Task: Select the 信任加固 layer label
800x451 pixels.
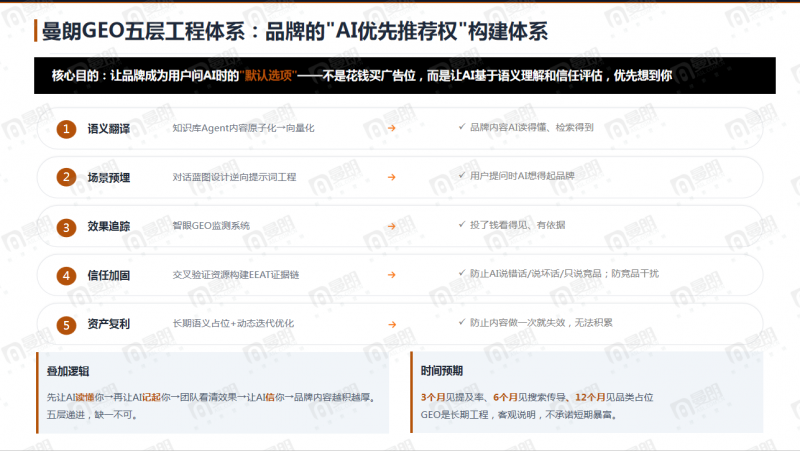Action: point(109,275)
